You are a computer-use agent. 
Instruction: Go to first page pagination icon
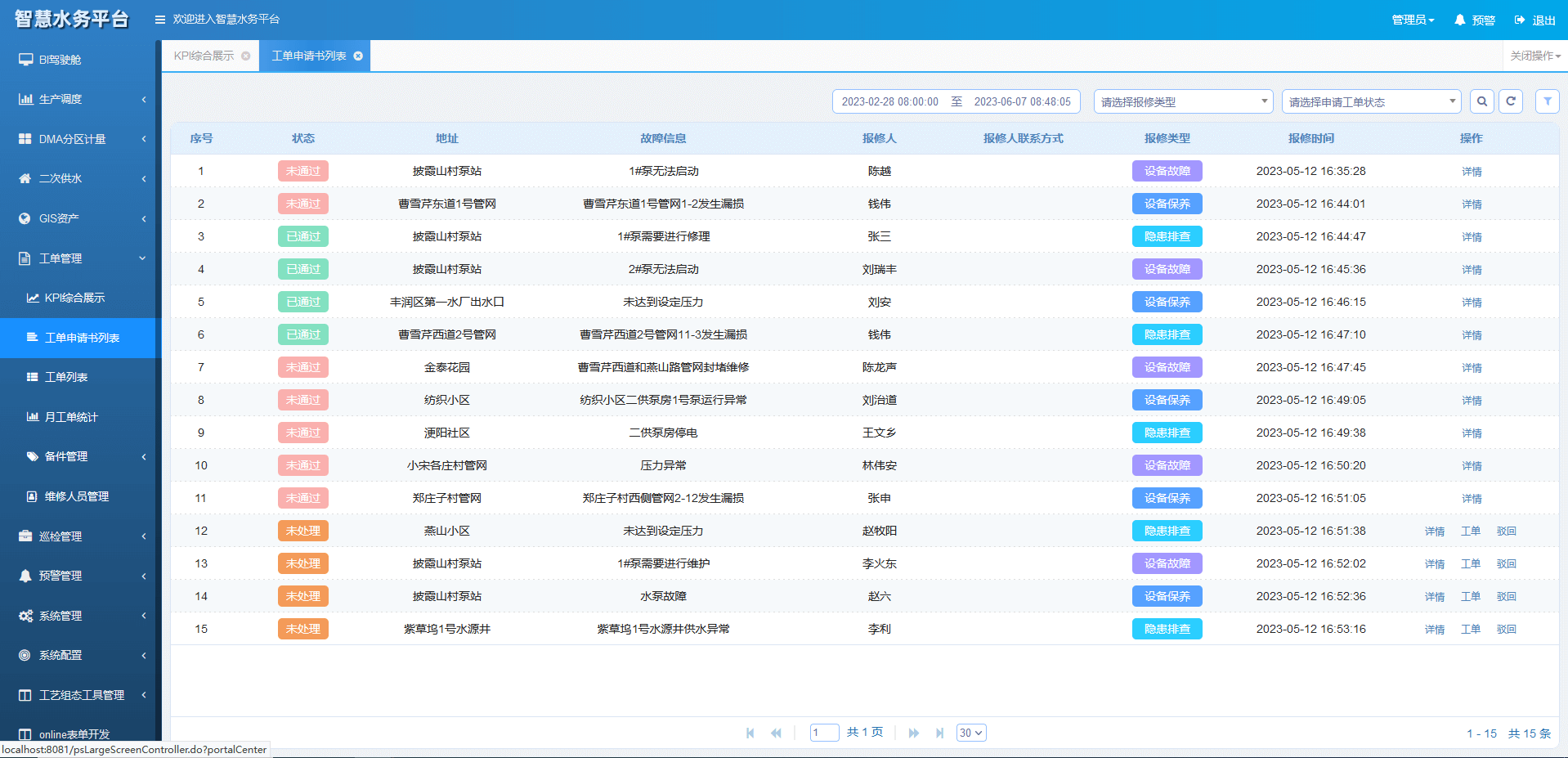pos(750,733)
